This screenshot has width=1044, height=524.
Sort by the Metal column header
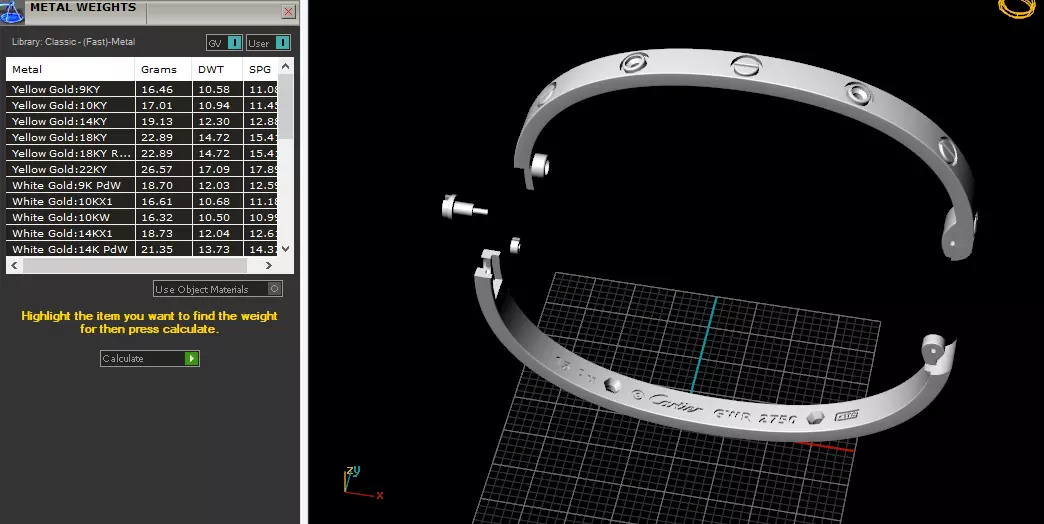[x=71, y=69]
